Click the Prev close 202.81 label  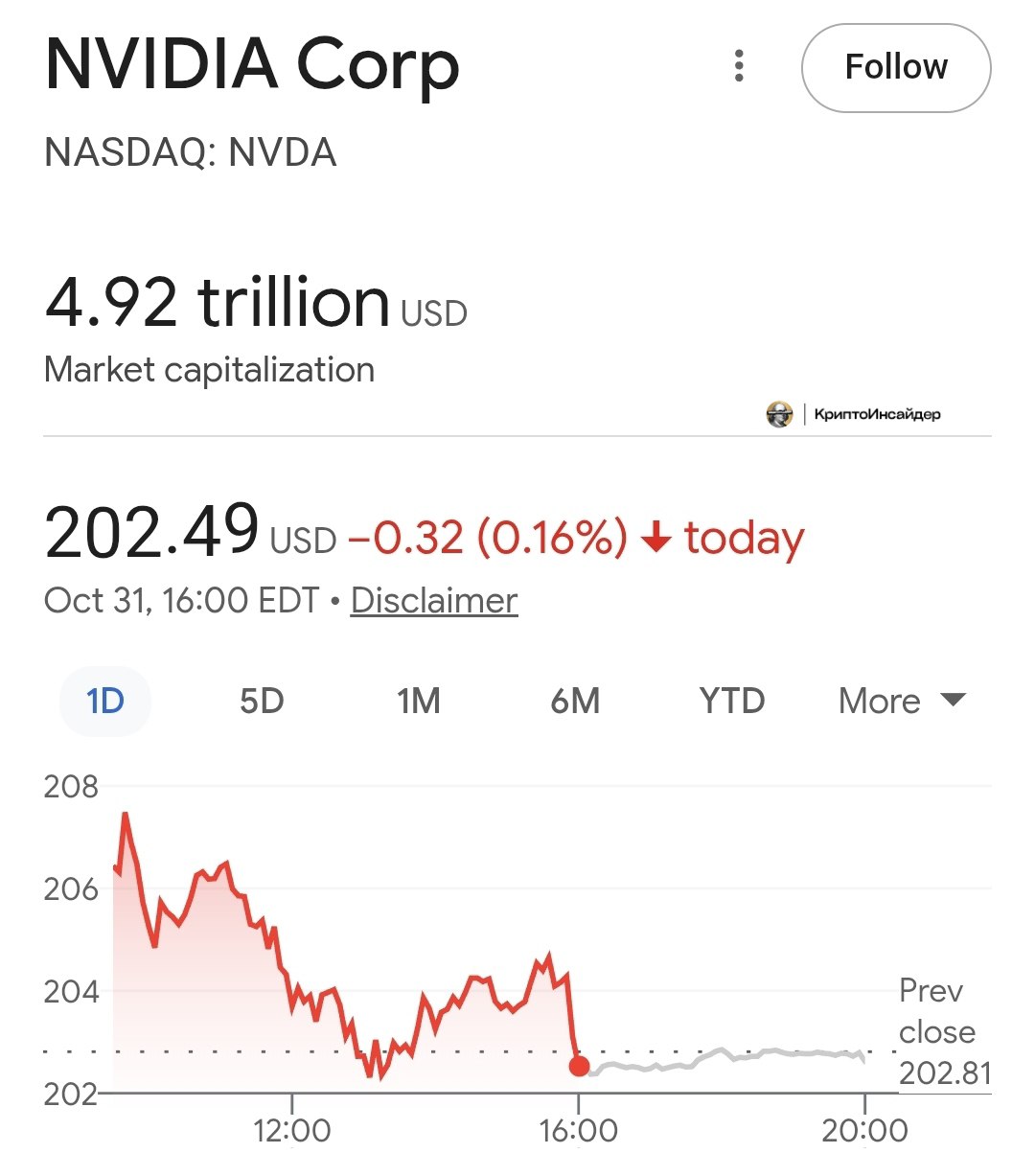click(x=943, y=1031)
